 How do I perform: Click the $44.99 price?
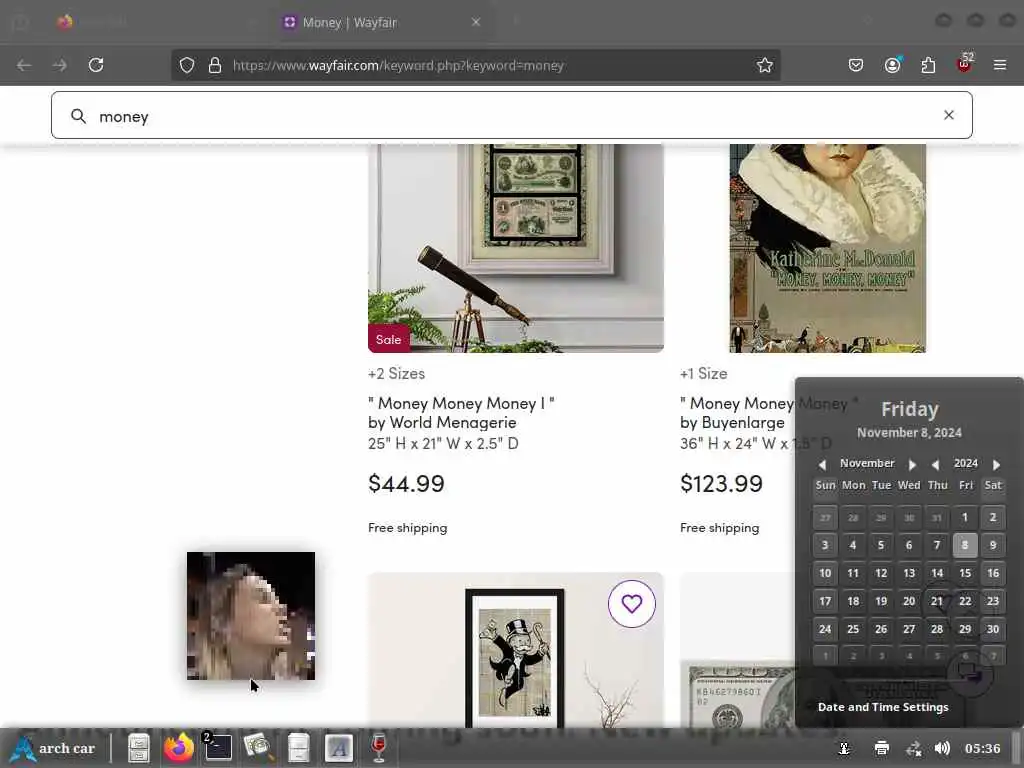click(x=406, y=483)
